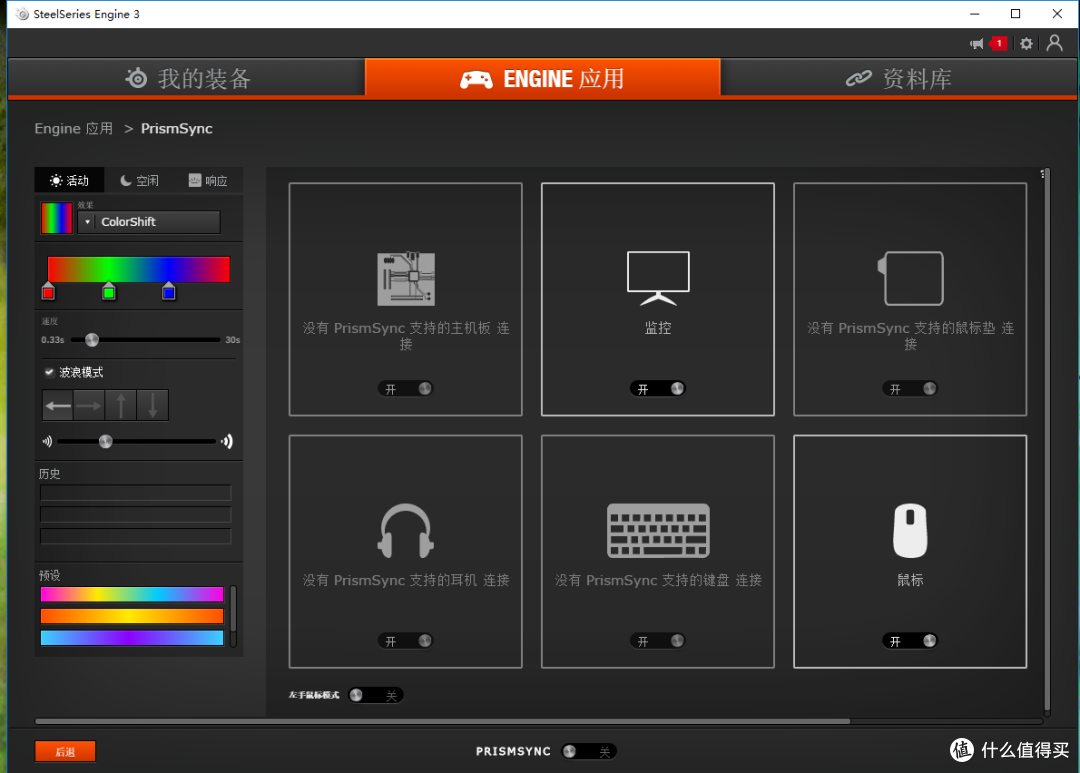Click the SteelSeries Engine title bar icon

tap(22, 14)
